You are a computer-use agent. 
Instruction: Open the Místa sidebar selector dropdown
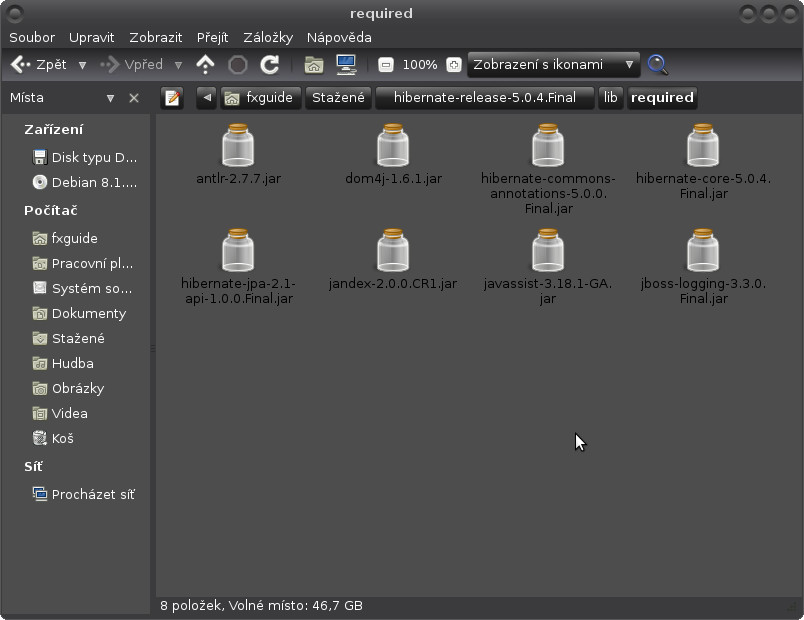click(111, 98)
